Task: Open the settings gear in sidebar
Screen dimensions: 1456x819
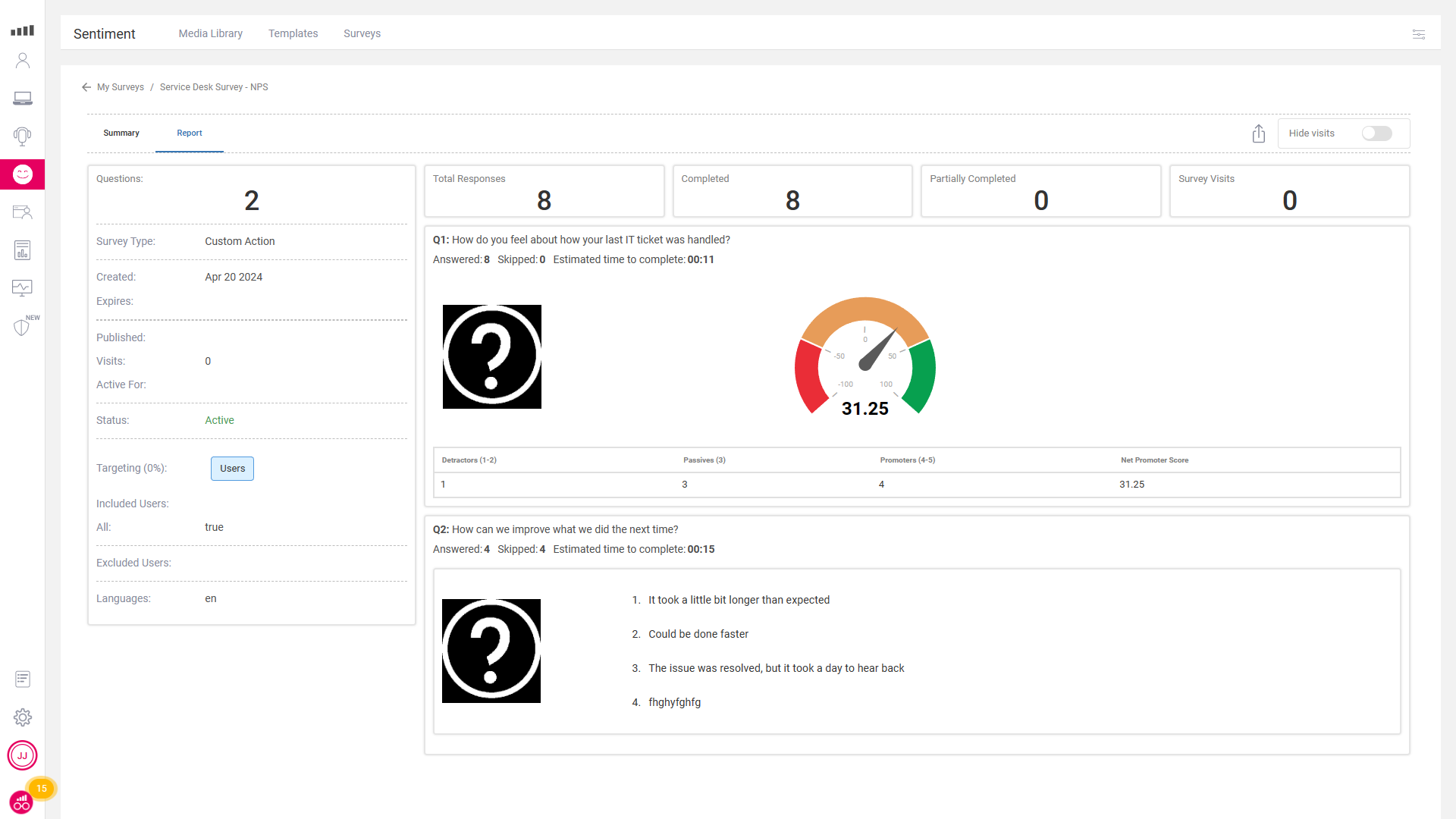Action: click(23, 717)
